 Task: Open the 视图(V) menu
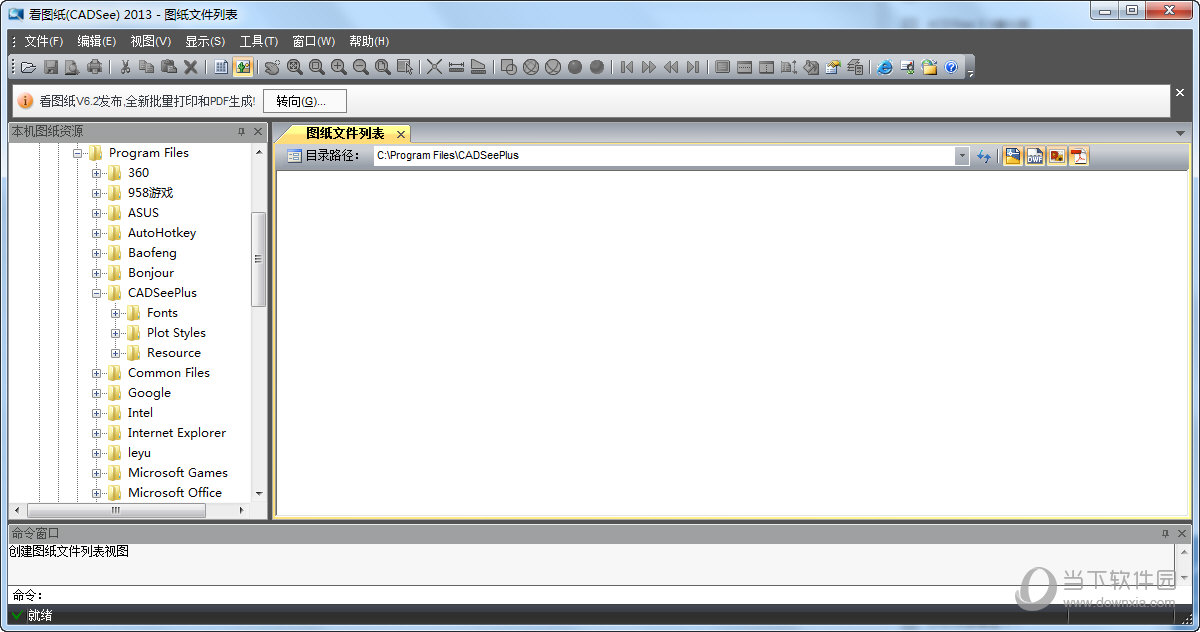(150, 41)
